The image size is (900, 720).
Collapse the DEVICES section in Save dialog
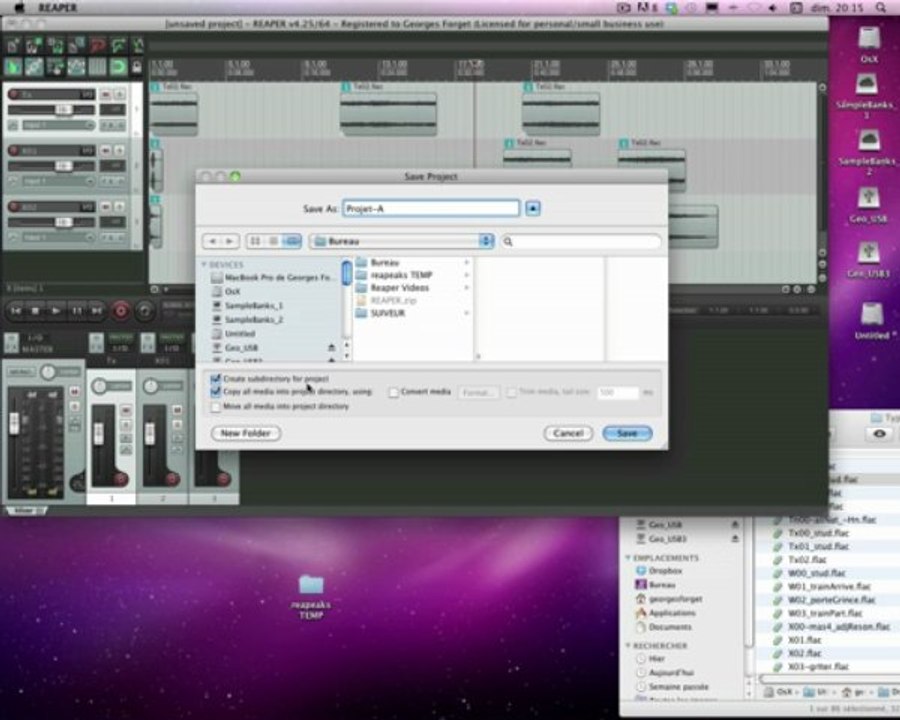[x=204, y=264]
